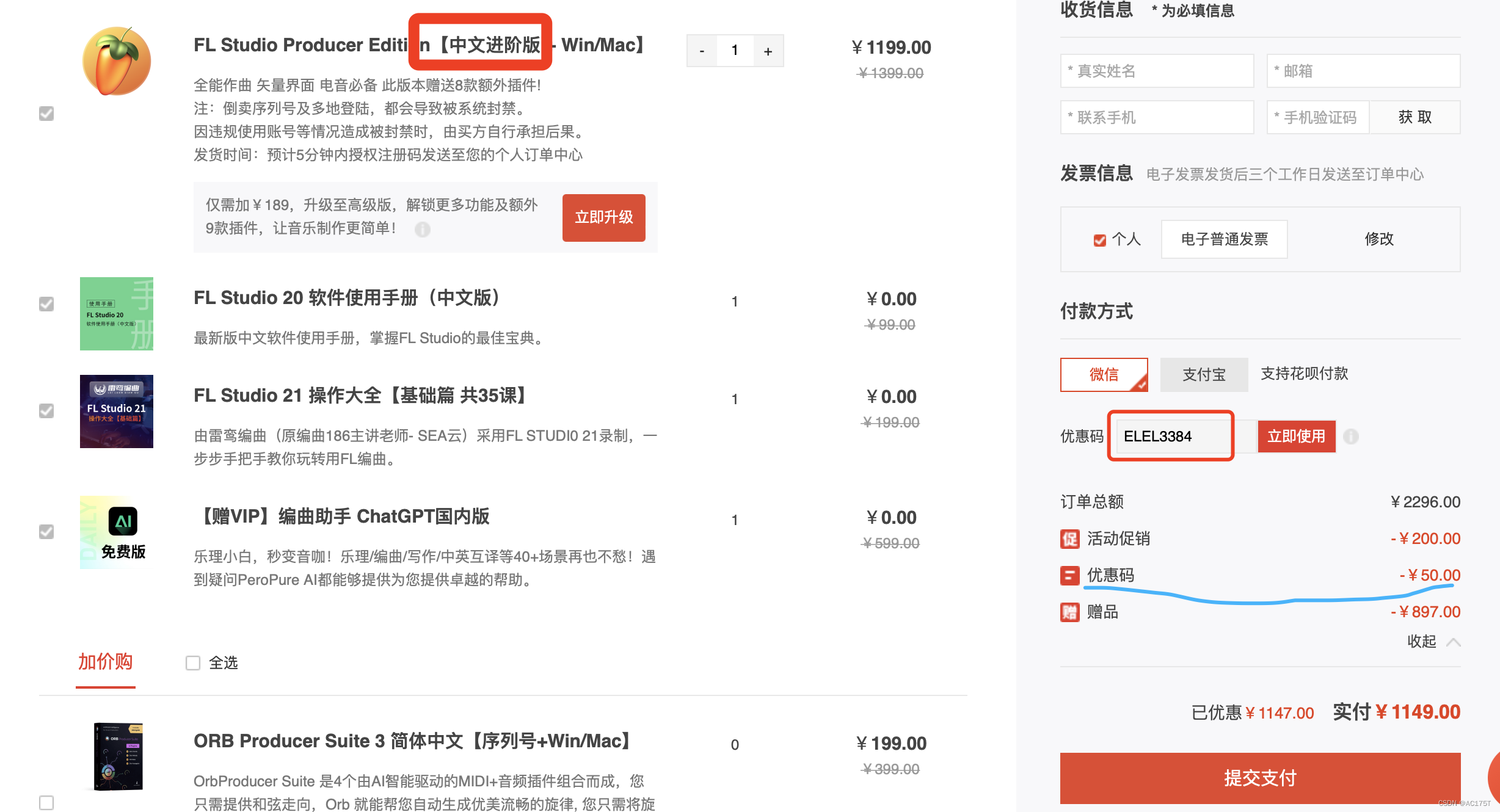Click the info icon next to 立即使用

tap(1351, 436)
